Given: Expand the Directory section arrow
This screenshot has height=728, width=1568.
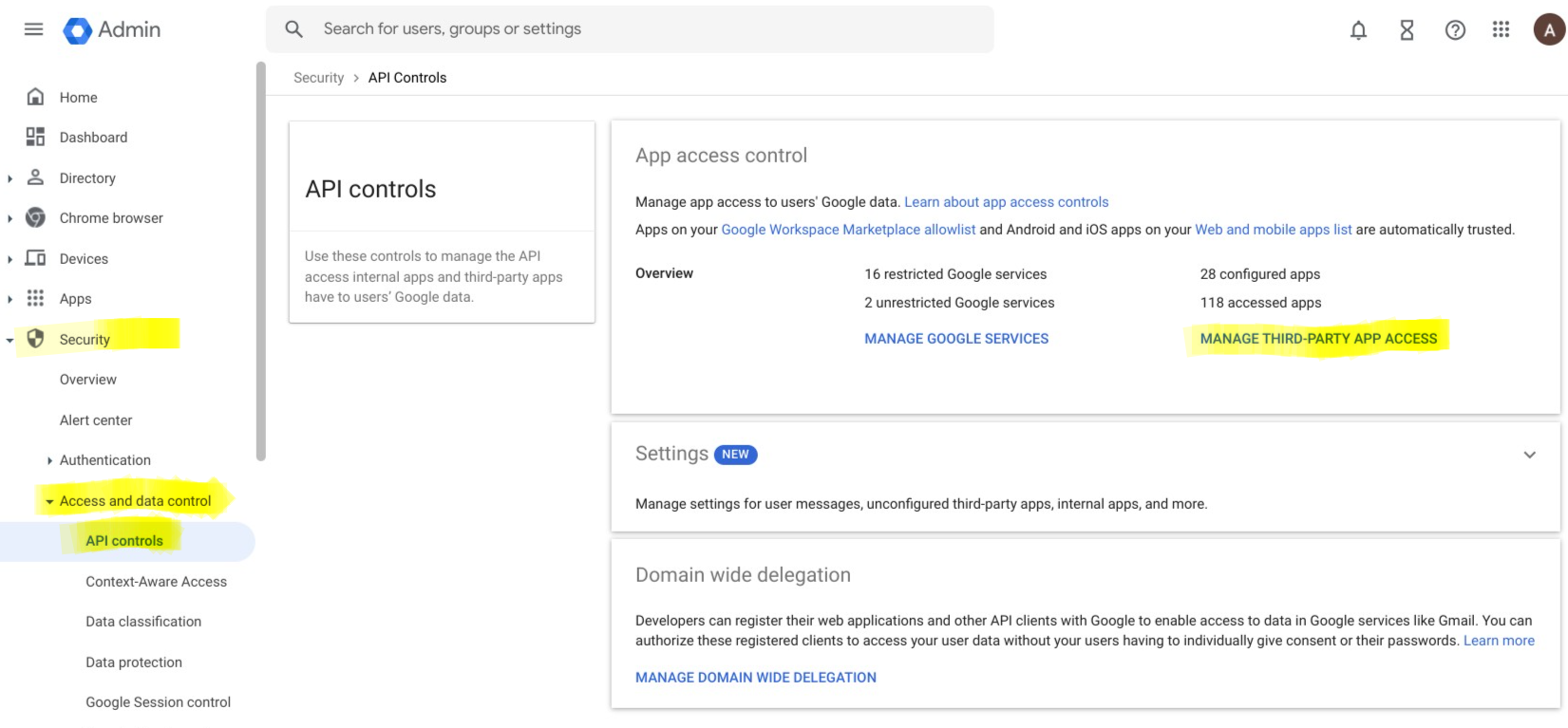Looking at the screenshot, I should click(x=9, y=178).
